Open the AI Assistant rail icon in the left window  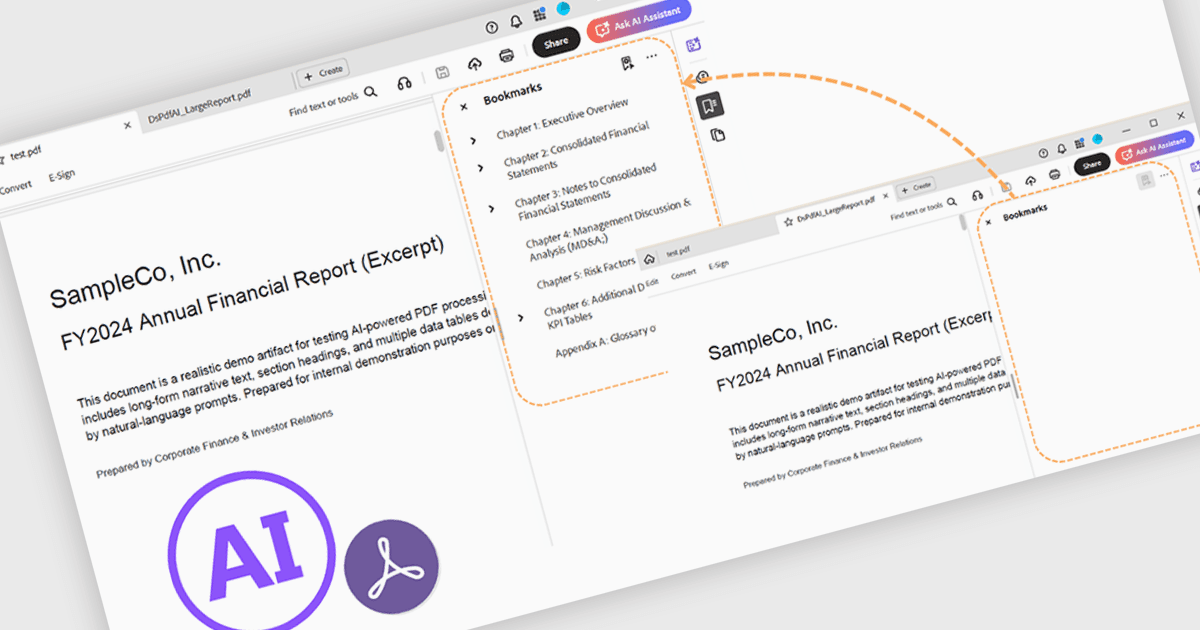point(693,44)
